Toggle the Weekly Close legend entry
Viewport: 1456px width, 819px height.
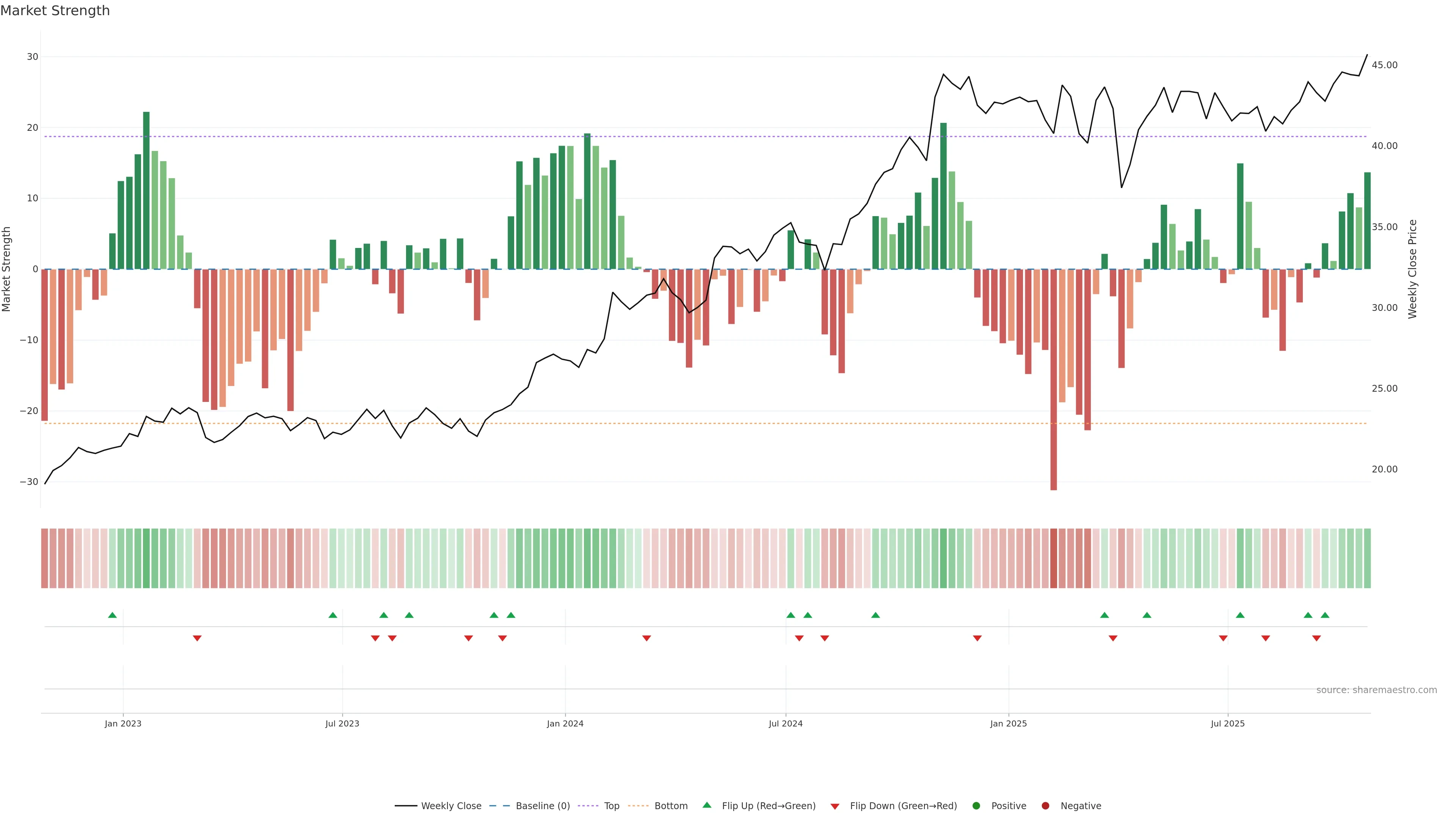[450, 805]
